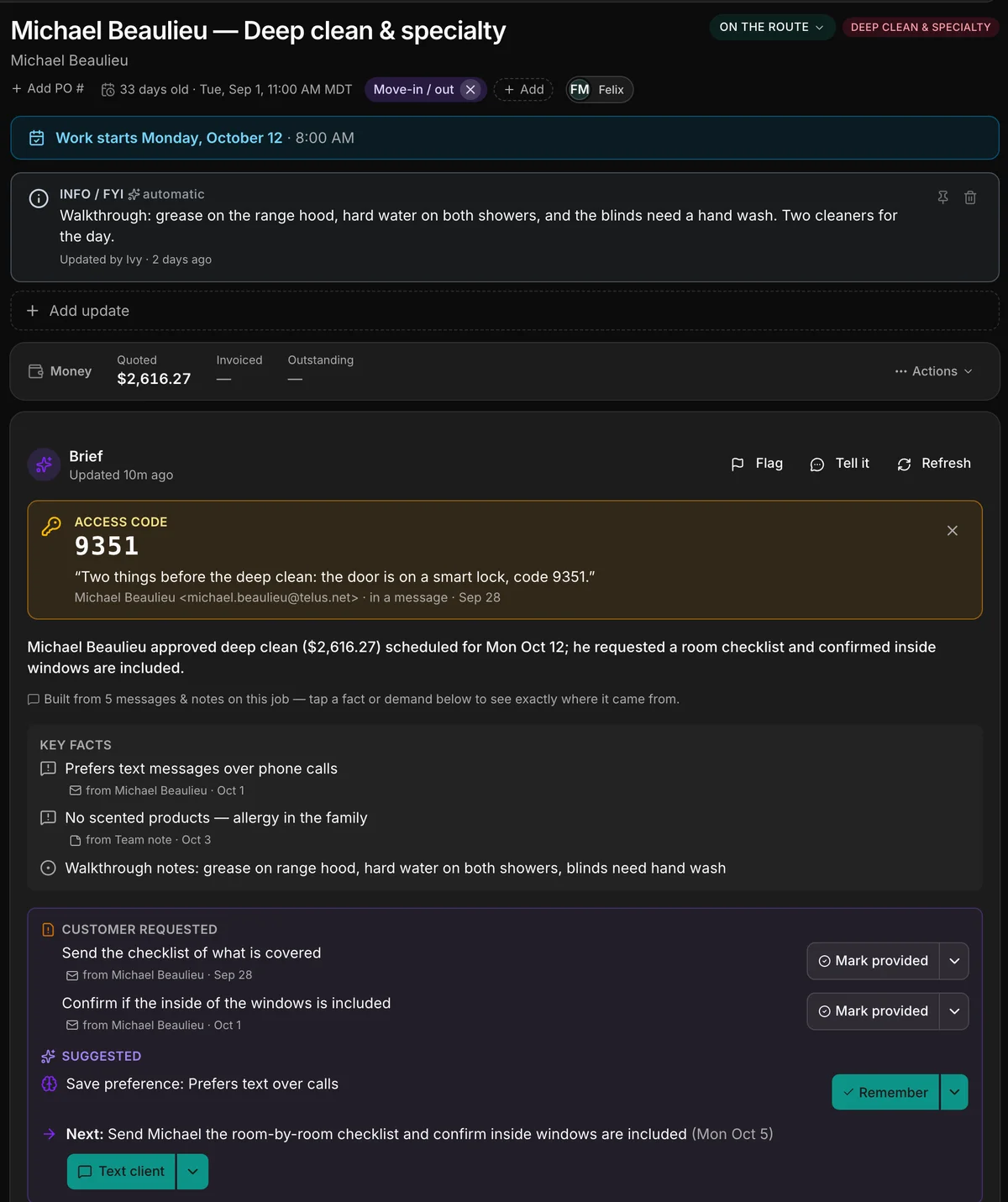
Task: Add a PO number
Action: click(48, 89)
